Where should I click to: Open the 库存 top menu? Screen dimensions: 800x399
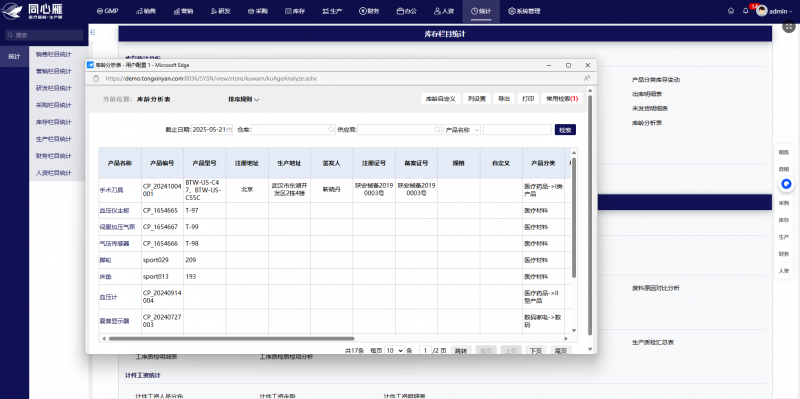(295, 11)
